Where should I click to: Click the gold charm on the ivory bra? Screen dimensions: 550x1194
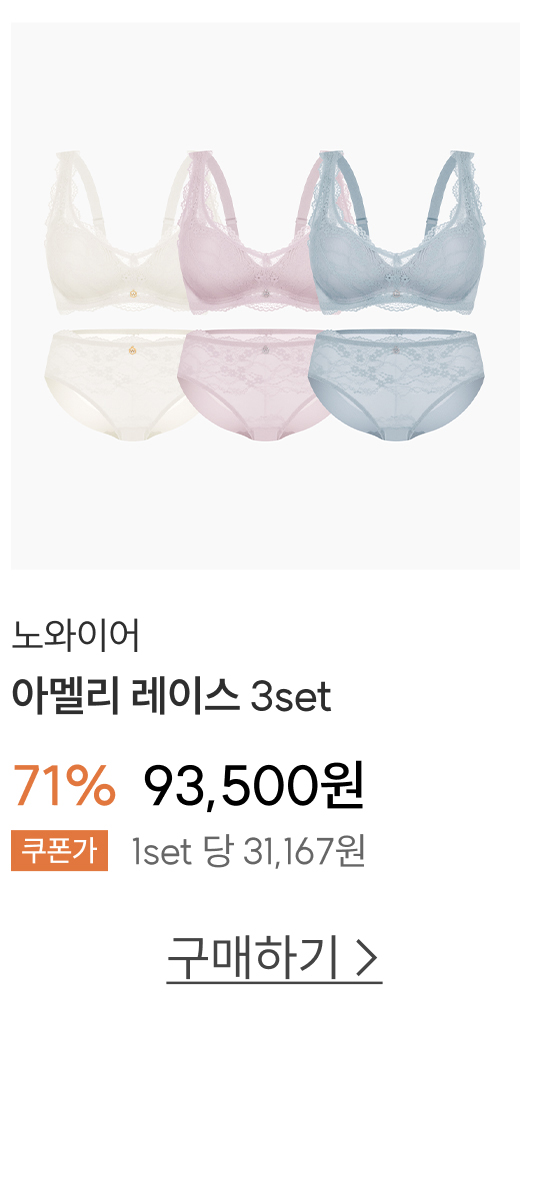click(x=135, y=293)
